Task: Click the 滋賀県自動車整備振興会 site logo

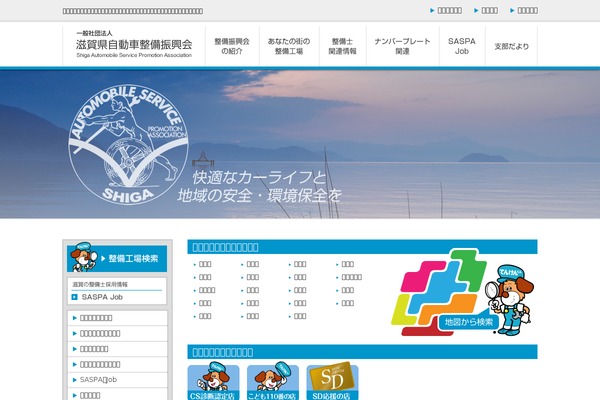Action: tap(134, 44)
